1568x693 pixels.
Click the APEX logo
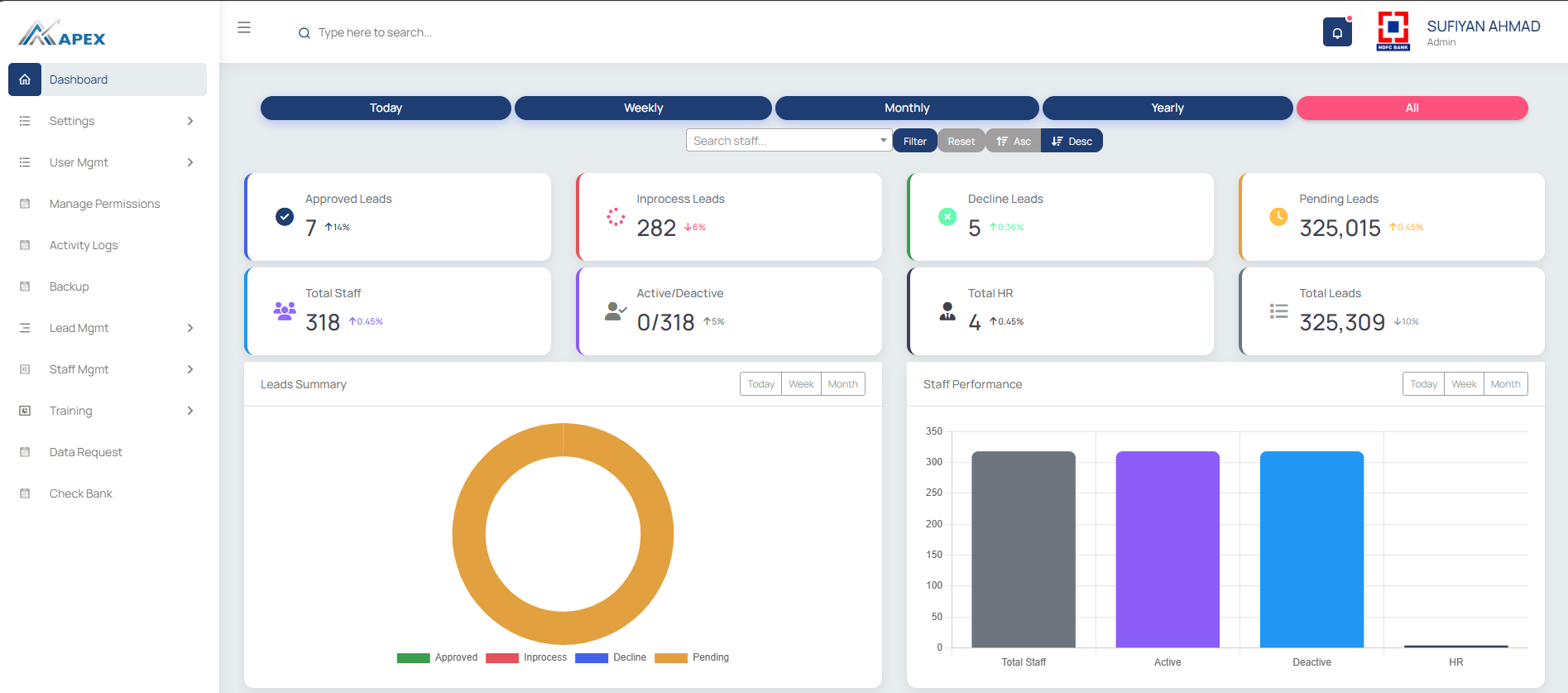[62, 34]
